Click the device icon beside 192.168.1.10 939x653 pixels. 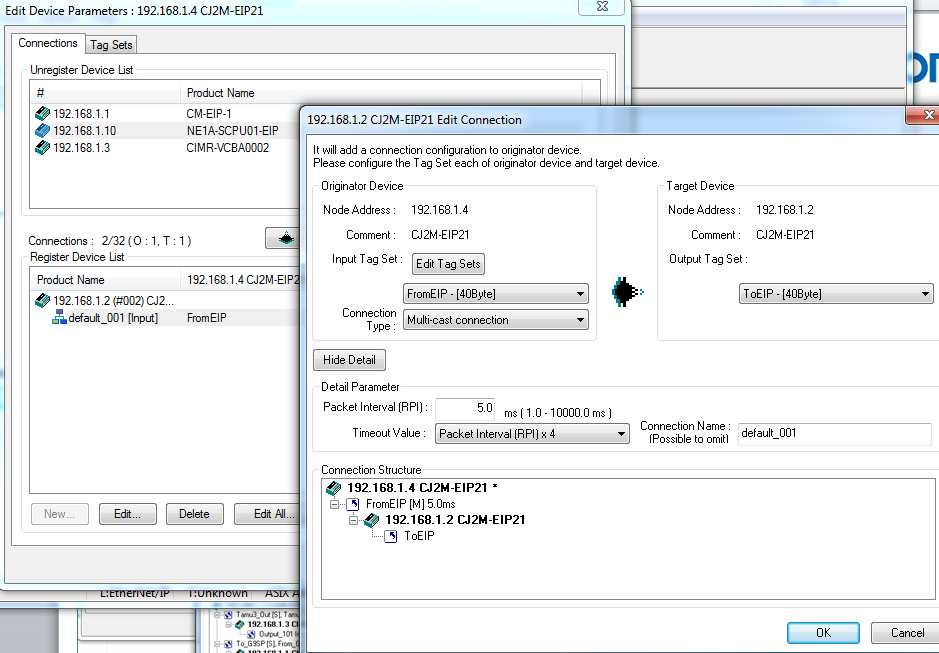click(x=42, y=131)
